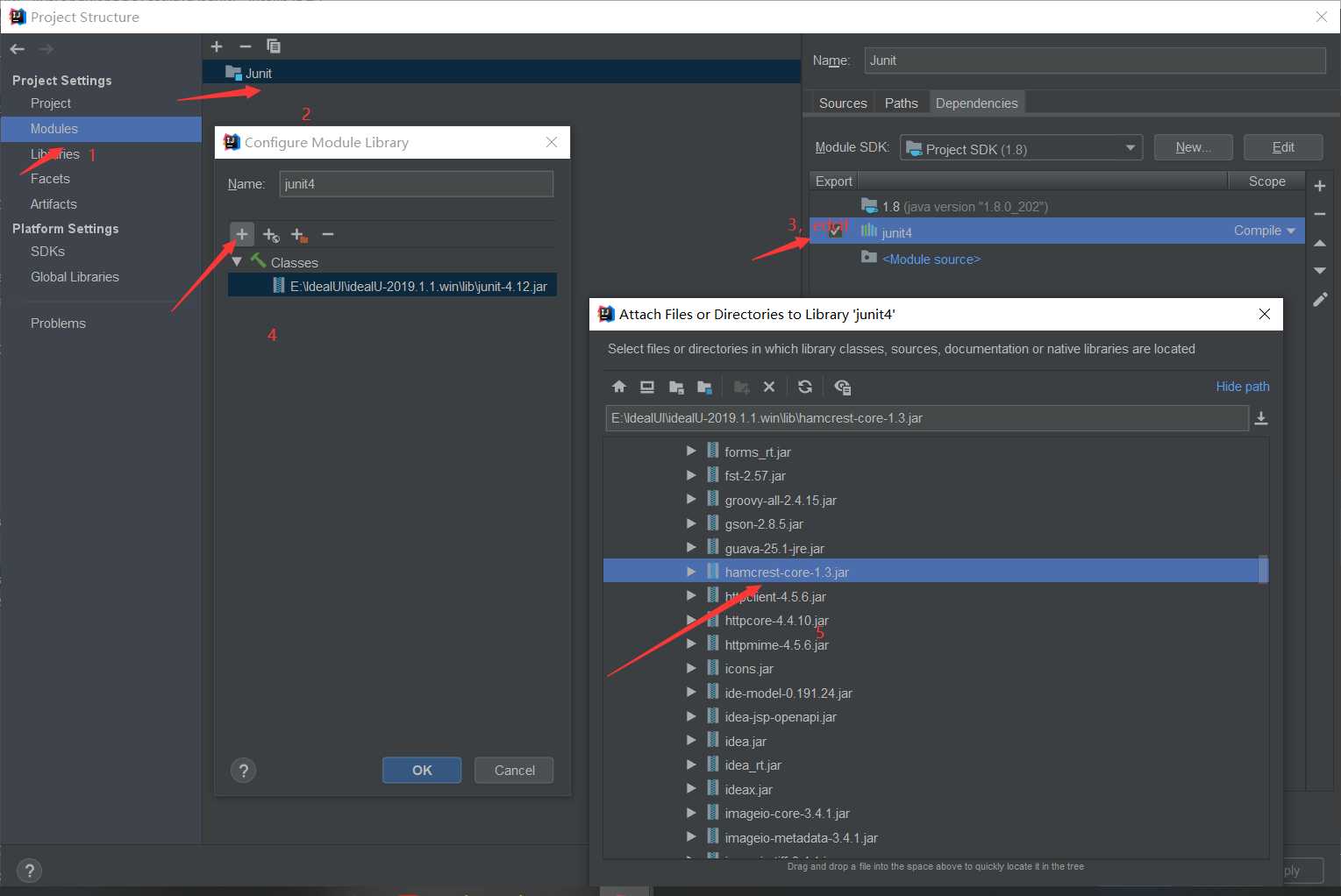Click the path field in Attach Files dialog
Screen dimensions: 1341x896
point(927,418)
